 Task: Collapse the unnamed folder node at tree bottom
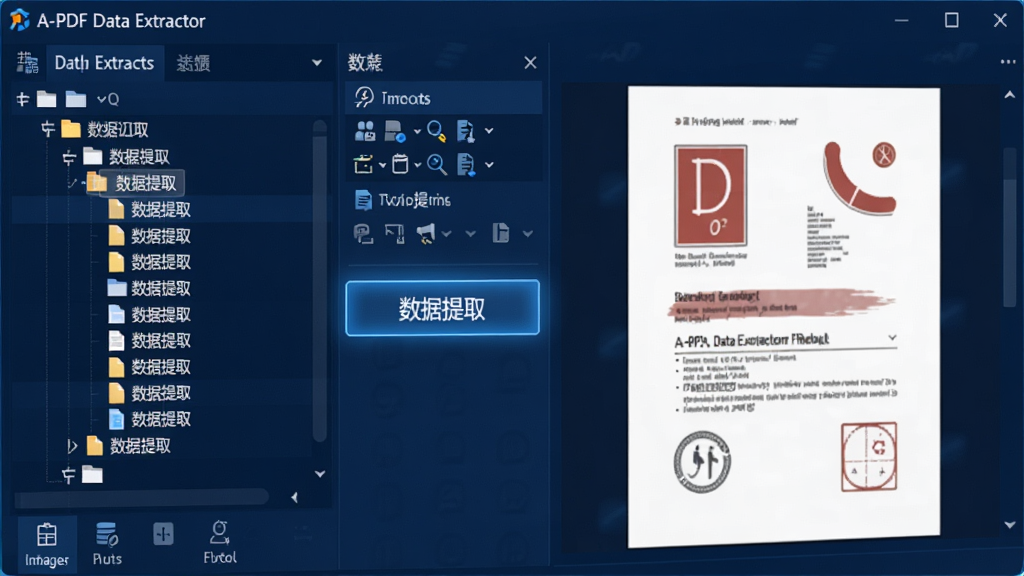coord(69,475)
